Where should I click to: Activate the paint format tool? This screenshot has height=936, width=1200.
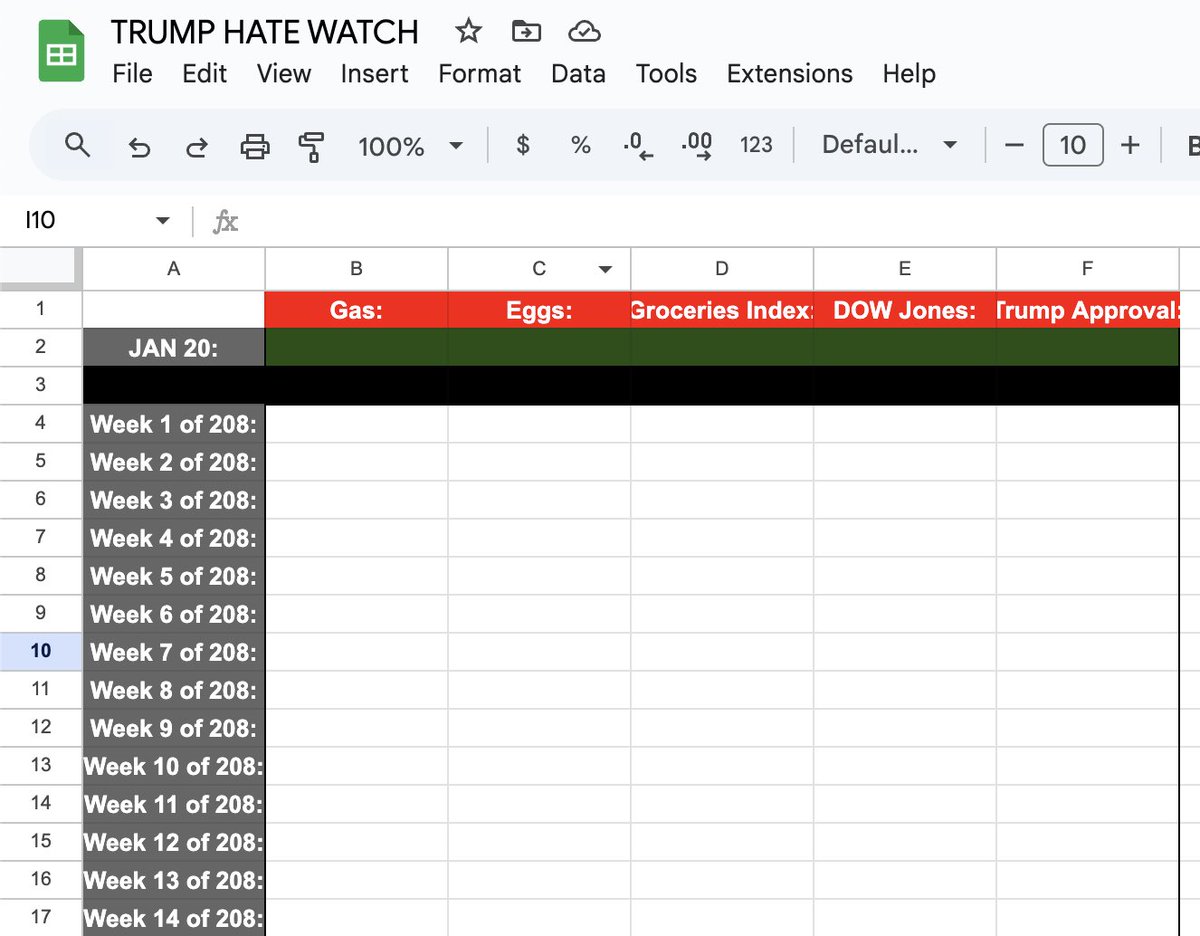pos(312,147)
